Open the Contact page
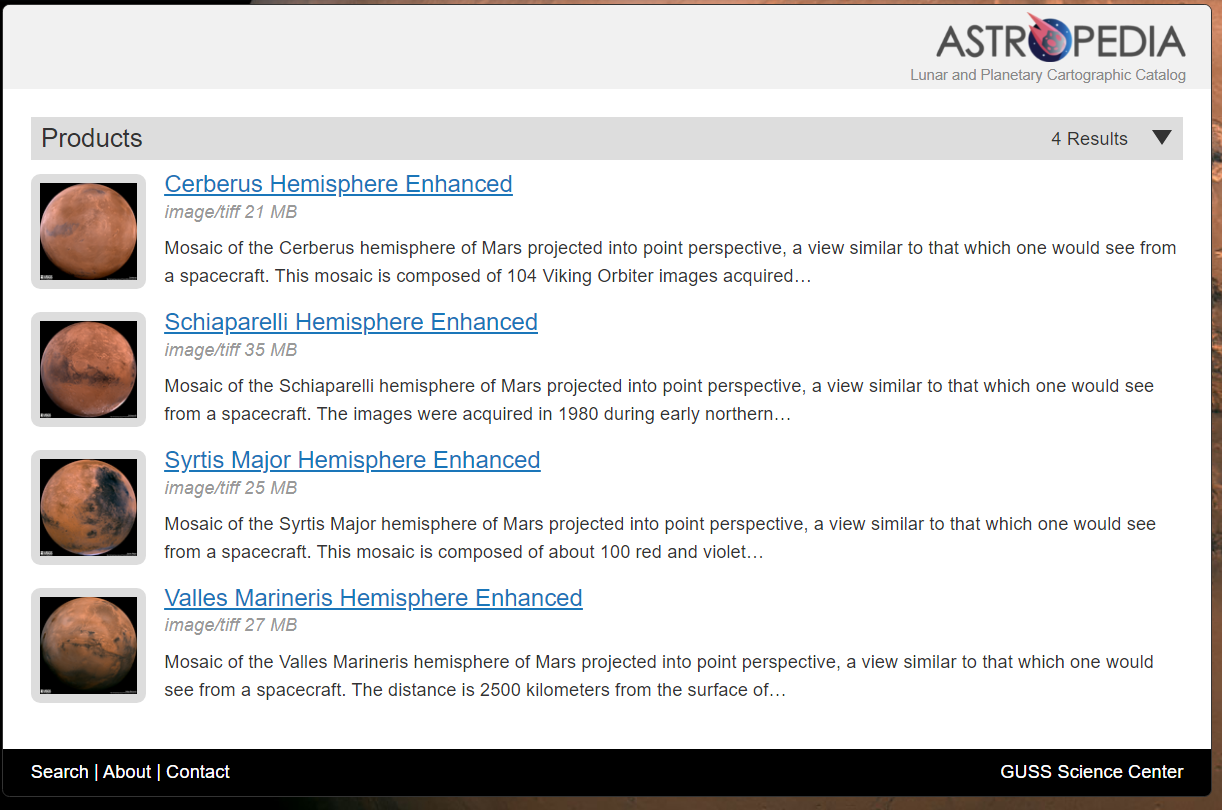Image resolution: width=1222 pixels, height=810 pixels. coord(197,772)
